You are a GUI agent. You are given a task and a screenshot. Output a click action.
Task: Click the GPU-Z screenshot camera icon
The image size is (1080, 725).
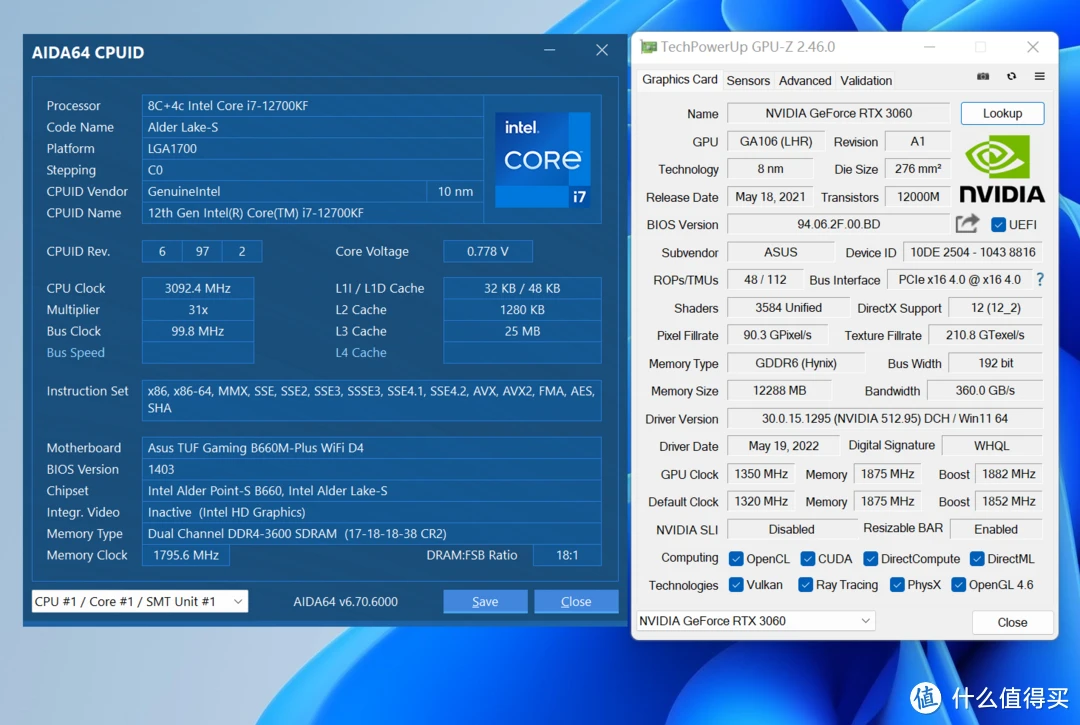pos(983,76)
